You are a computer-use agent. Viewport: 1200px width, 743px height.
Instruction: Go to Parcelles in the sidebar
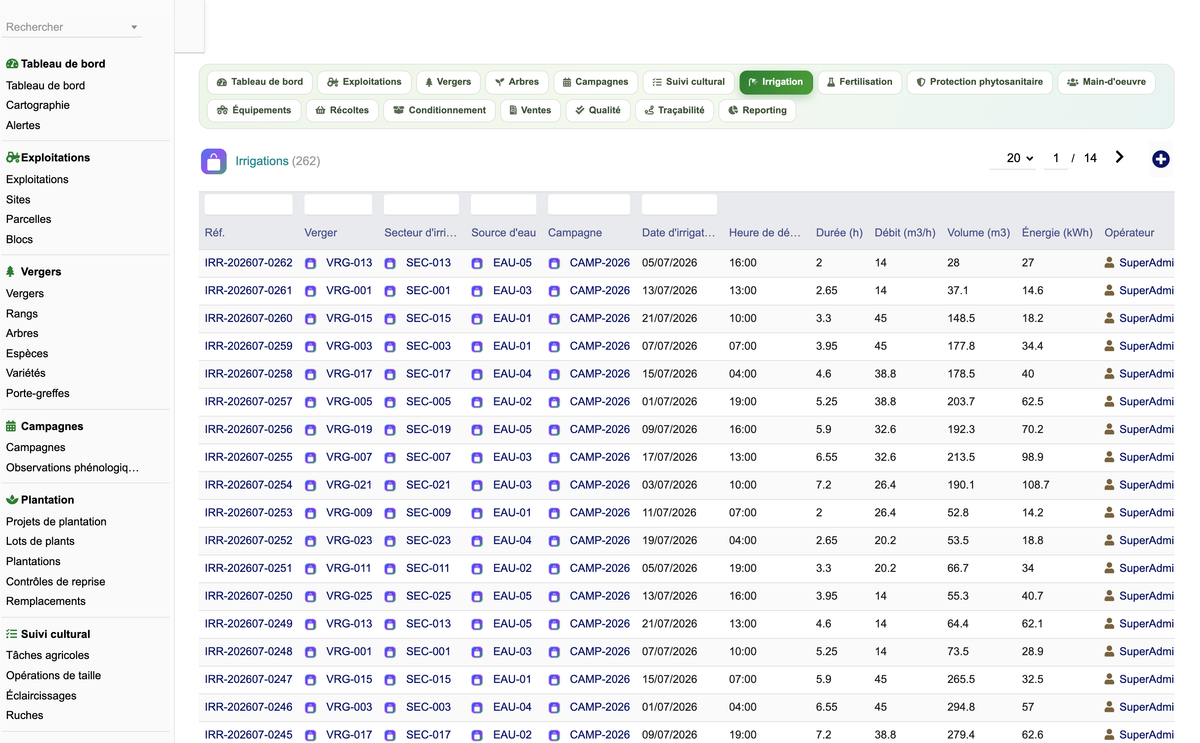point(29,219)
